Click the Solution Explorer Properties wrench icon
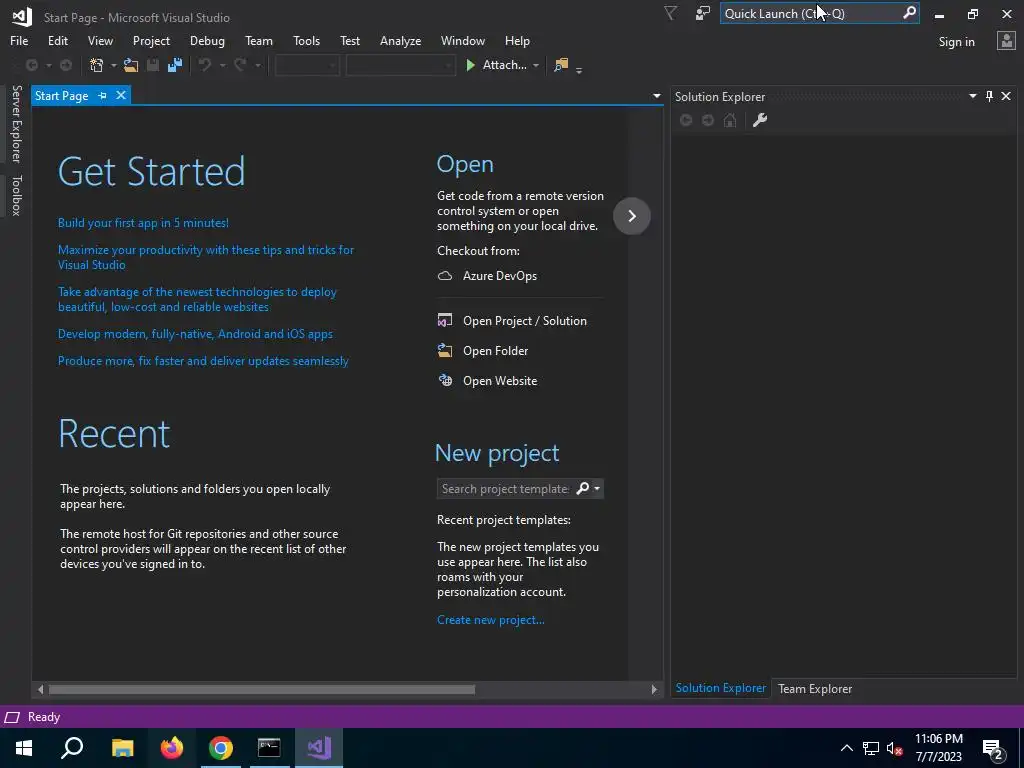 coord(760,120)
